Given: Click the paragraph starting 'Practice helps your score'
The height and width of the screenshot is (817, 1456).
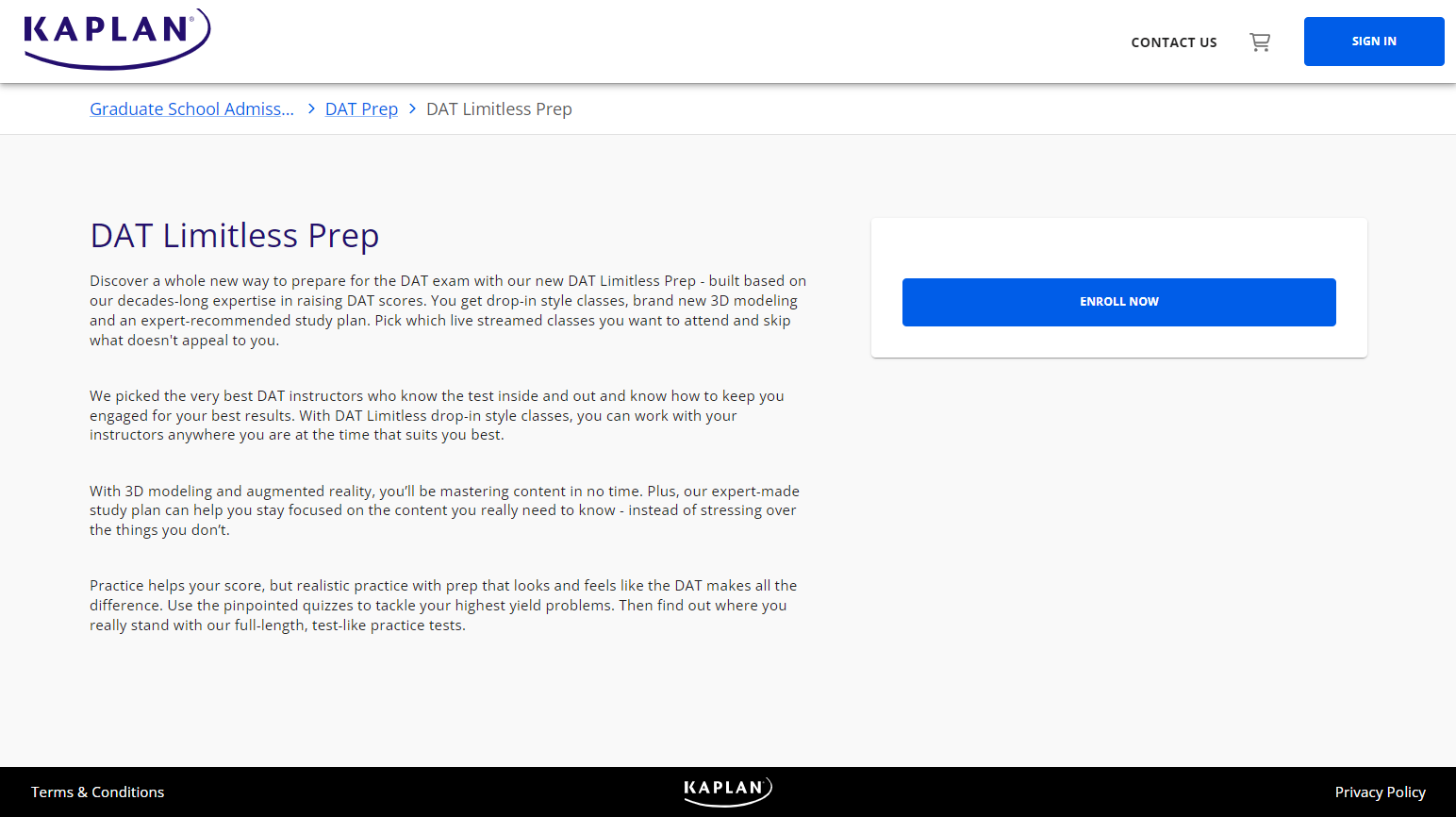Looking at the screenshot, I should click(443, 606).
